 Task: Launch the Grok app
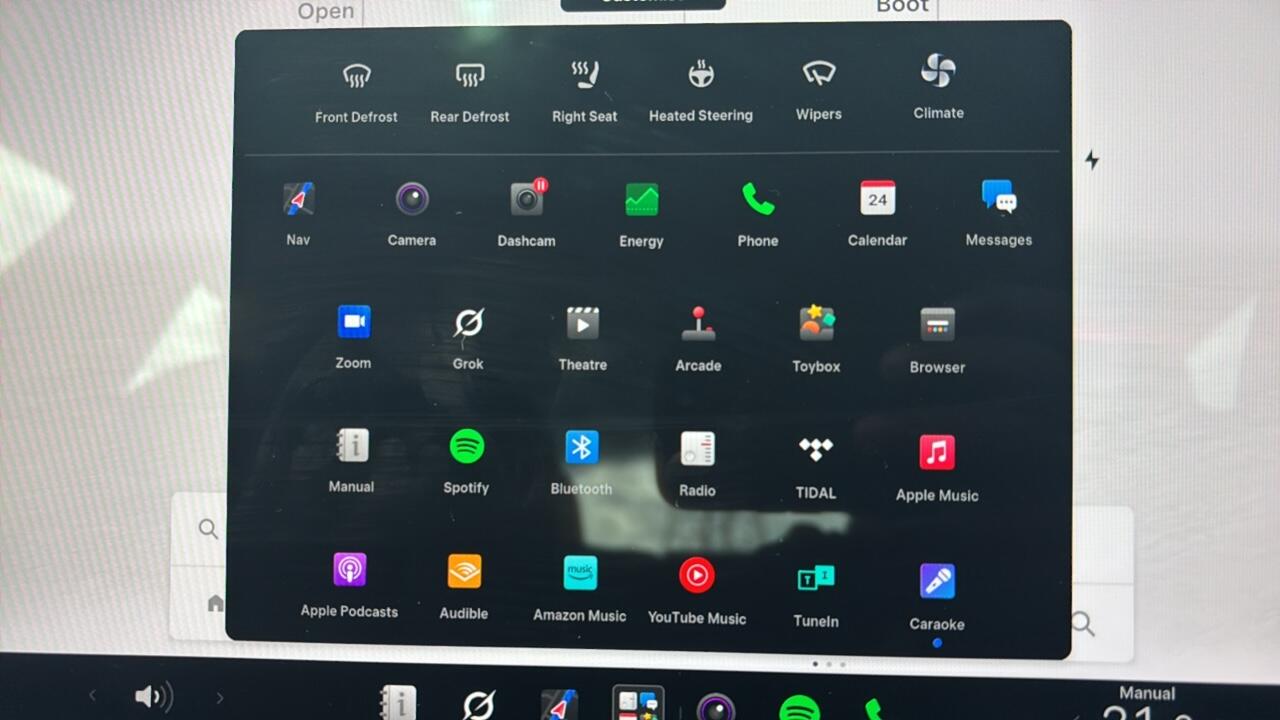pyautogui.click(x=468, y=338)
